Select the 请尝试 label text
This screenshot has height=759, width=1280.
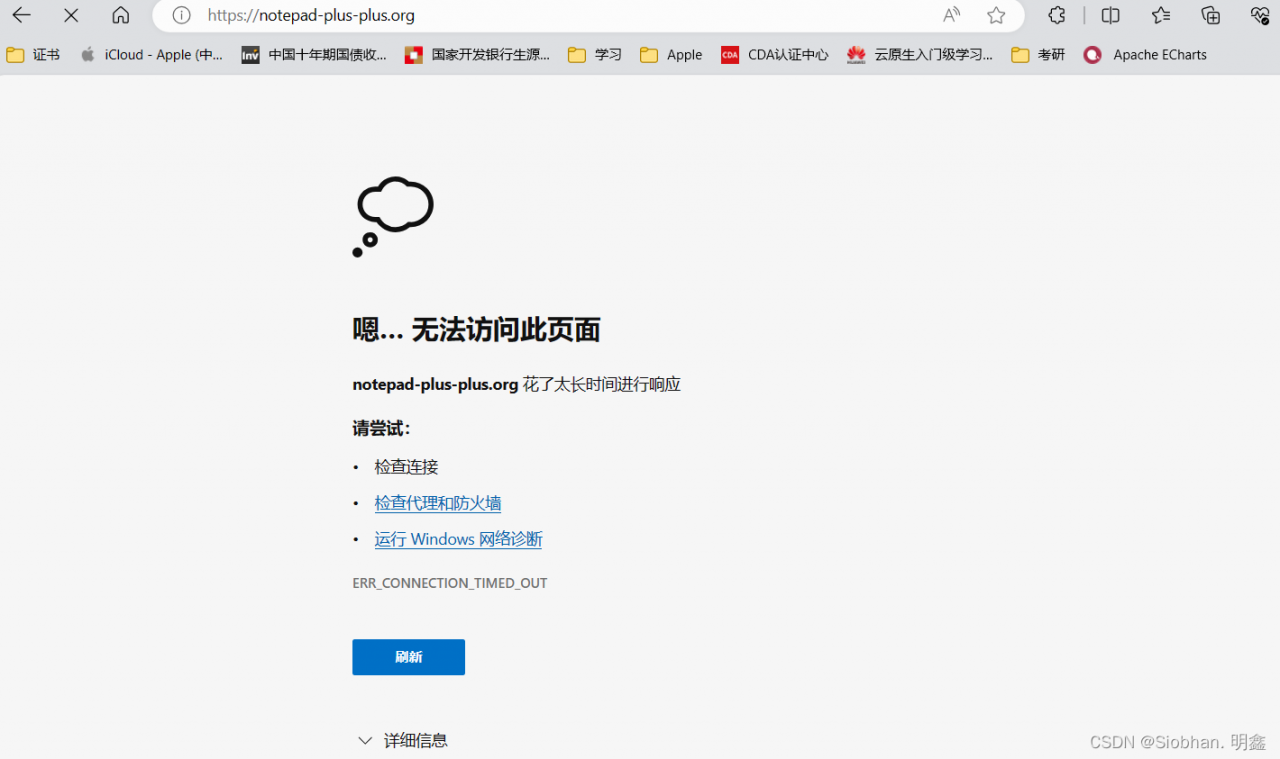(x=381, y=428)
